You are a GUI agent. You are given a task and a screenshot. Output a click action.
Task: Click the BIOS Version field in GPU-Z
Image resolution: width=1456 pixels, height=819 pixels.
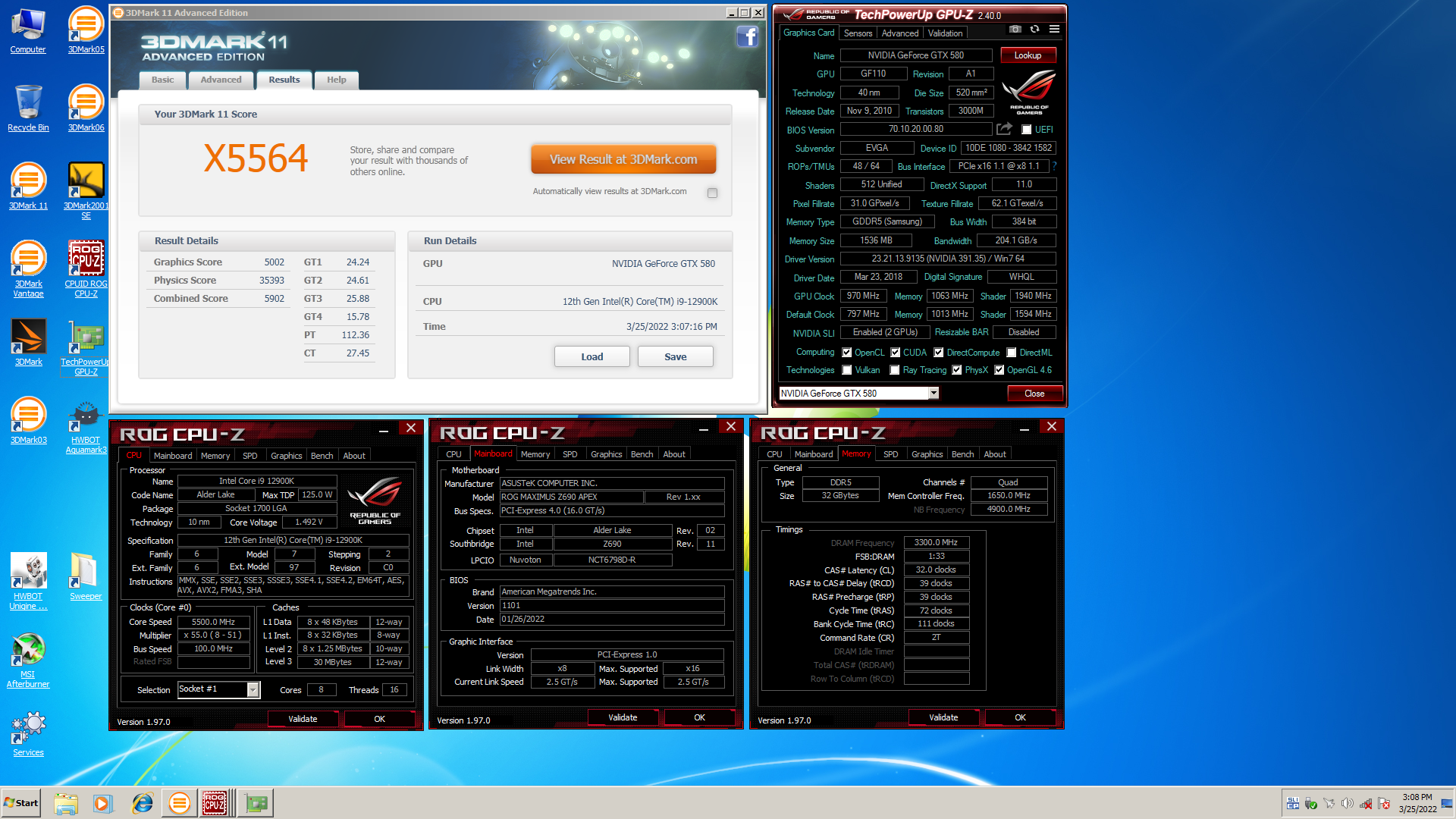tap(916, 129)
